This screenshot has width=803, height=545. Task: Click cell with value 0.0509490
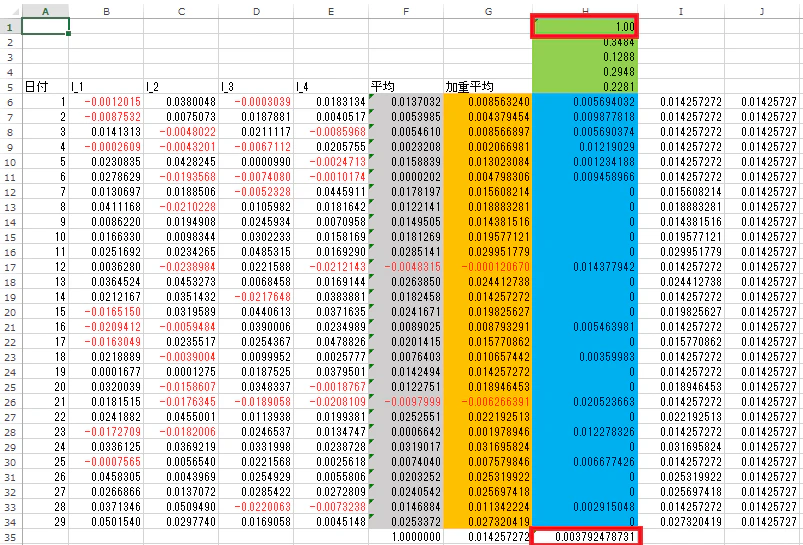(x=181, y=507)
